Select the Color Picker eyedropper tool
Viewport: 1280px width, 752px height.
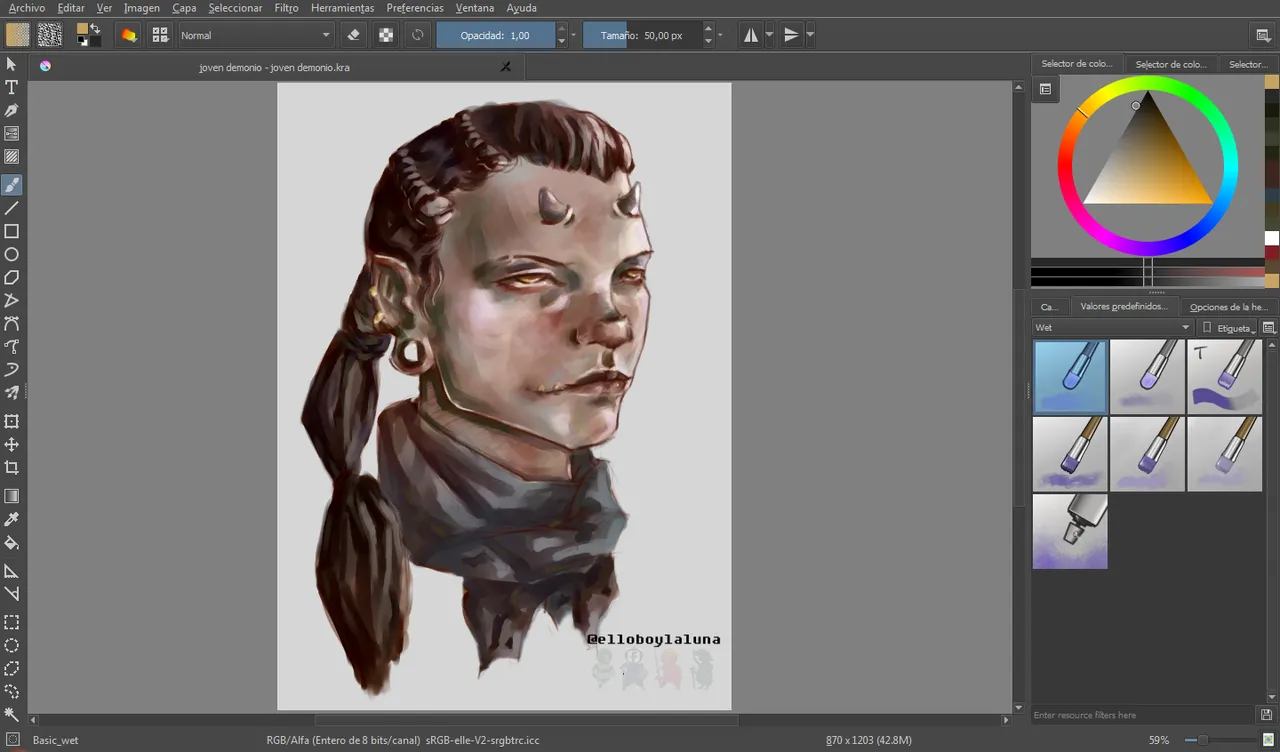12,519
